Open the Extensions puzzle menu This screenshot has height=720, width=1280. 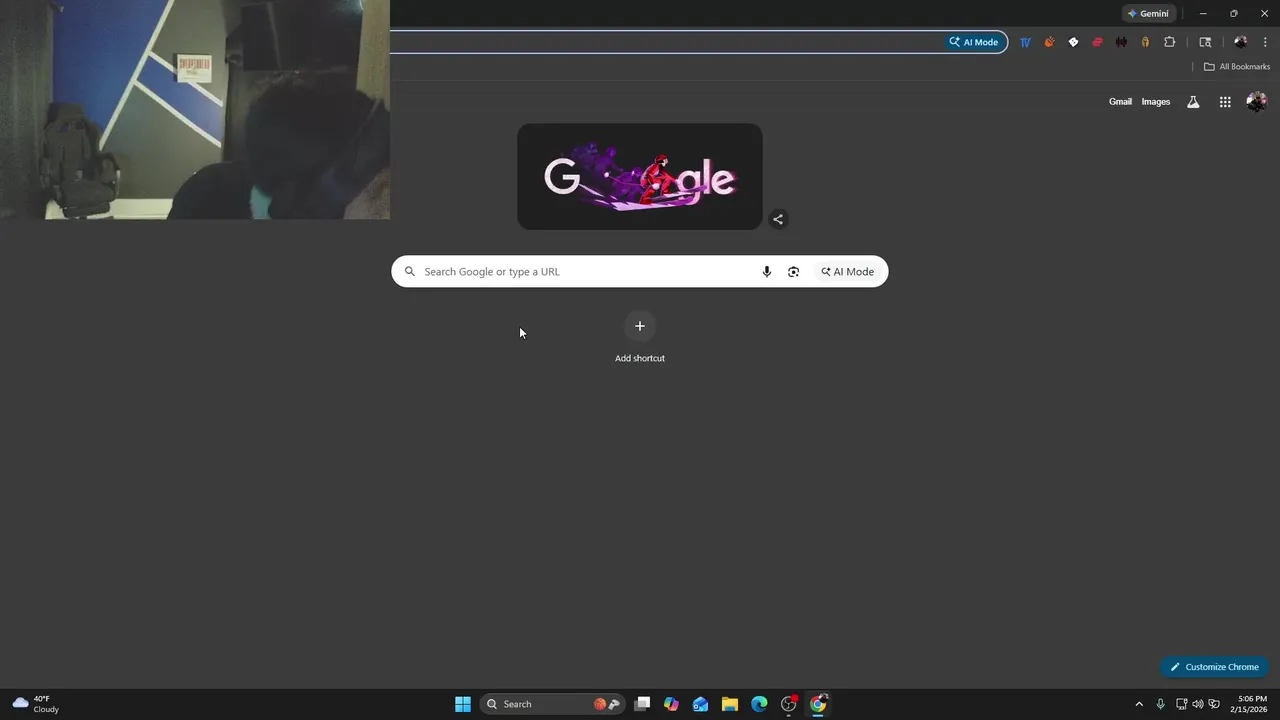[x=1169, y=42]
